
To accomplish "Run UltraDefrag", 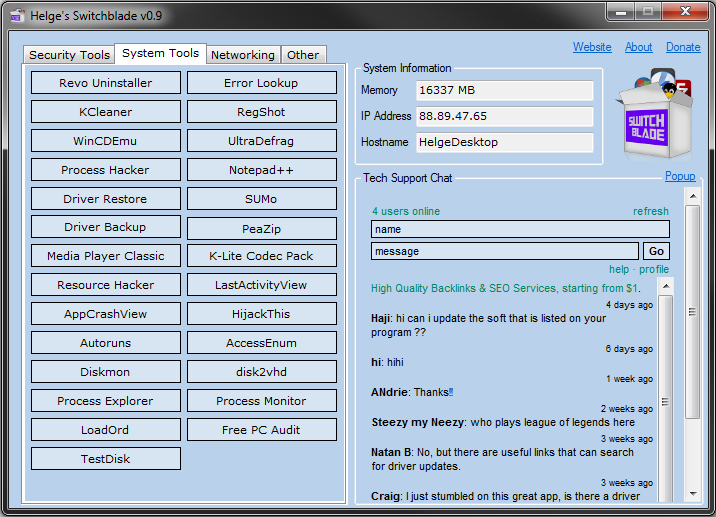I will click(x=261, y=141).
